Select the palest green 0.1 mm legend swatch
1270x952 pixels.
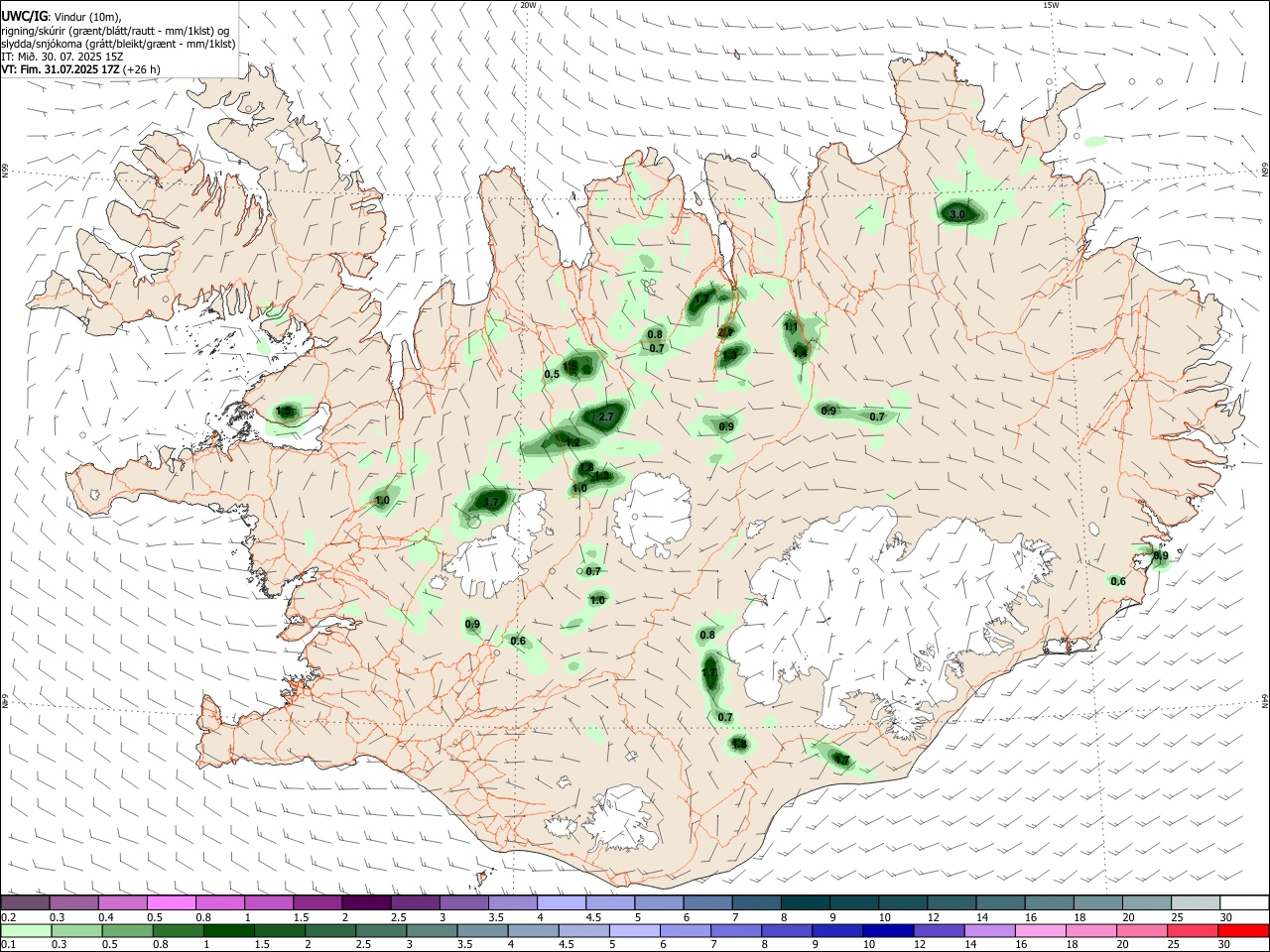pyautogui.click(x=26, y=930)
